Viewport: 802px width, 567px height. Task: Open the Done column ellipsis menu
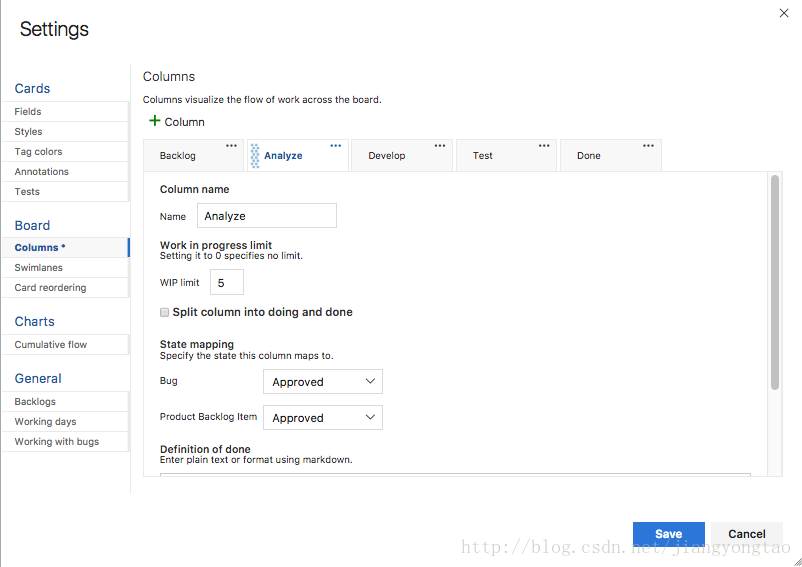coord(649,146)
